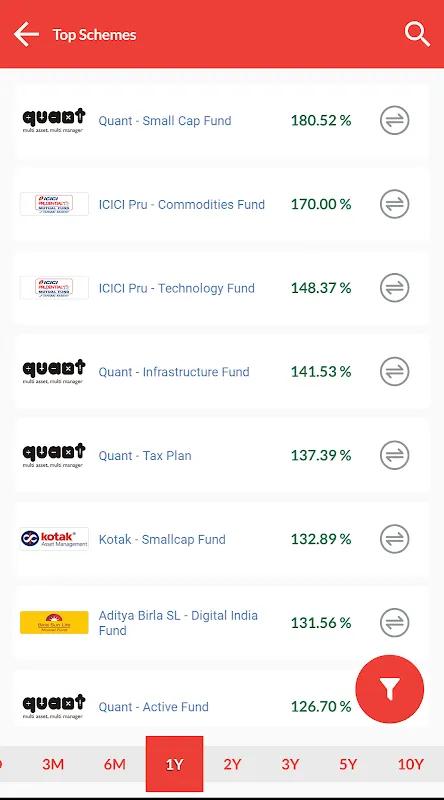Tap the back arrow in header
This screenshot has width=444, height=800.
pyautogui.click(x=26, y=35)
